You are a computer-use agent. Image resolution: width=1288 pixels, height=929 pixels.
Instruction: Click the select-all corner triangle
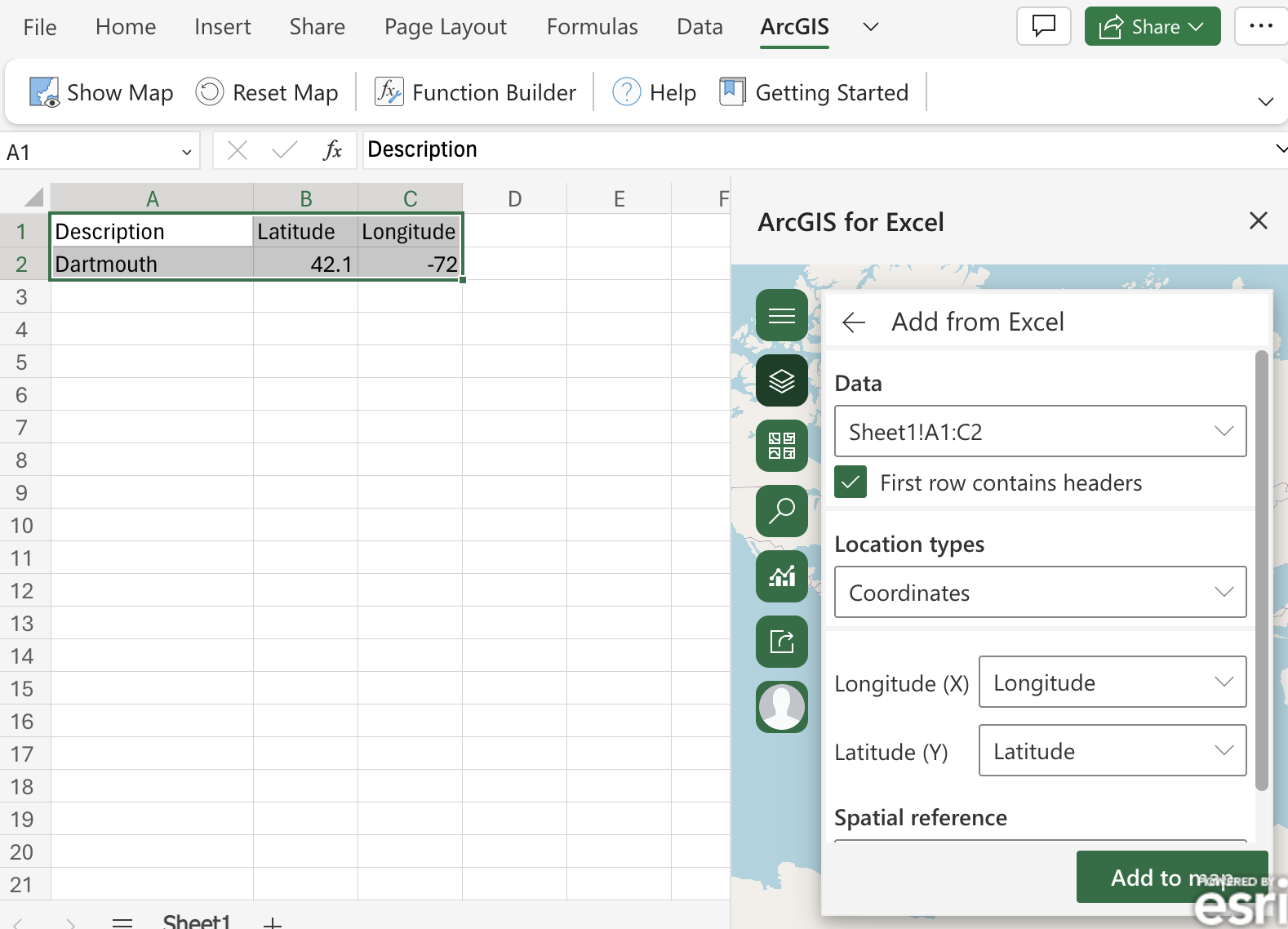[x=33, y=198]
